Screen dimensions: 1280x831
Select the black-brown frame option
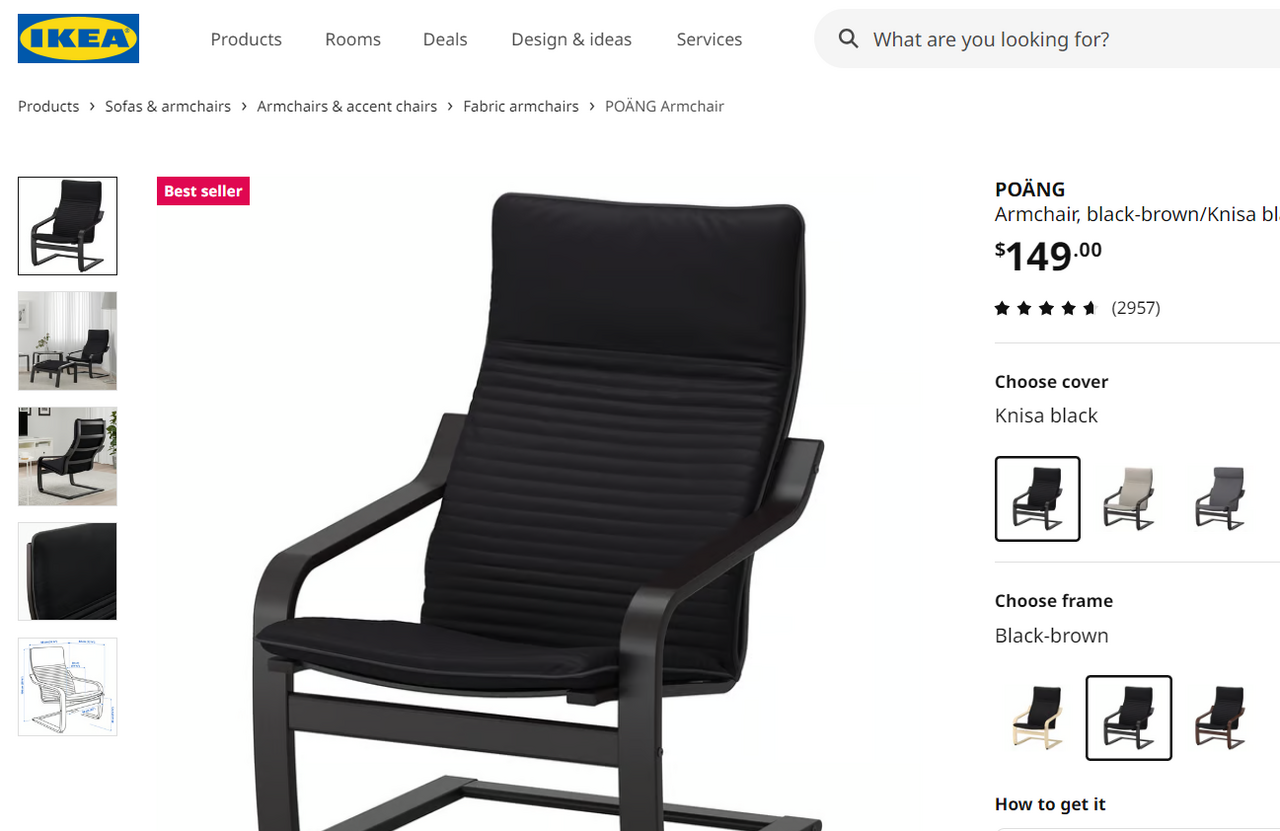point(1129,718)
